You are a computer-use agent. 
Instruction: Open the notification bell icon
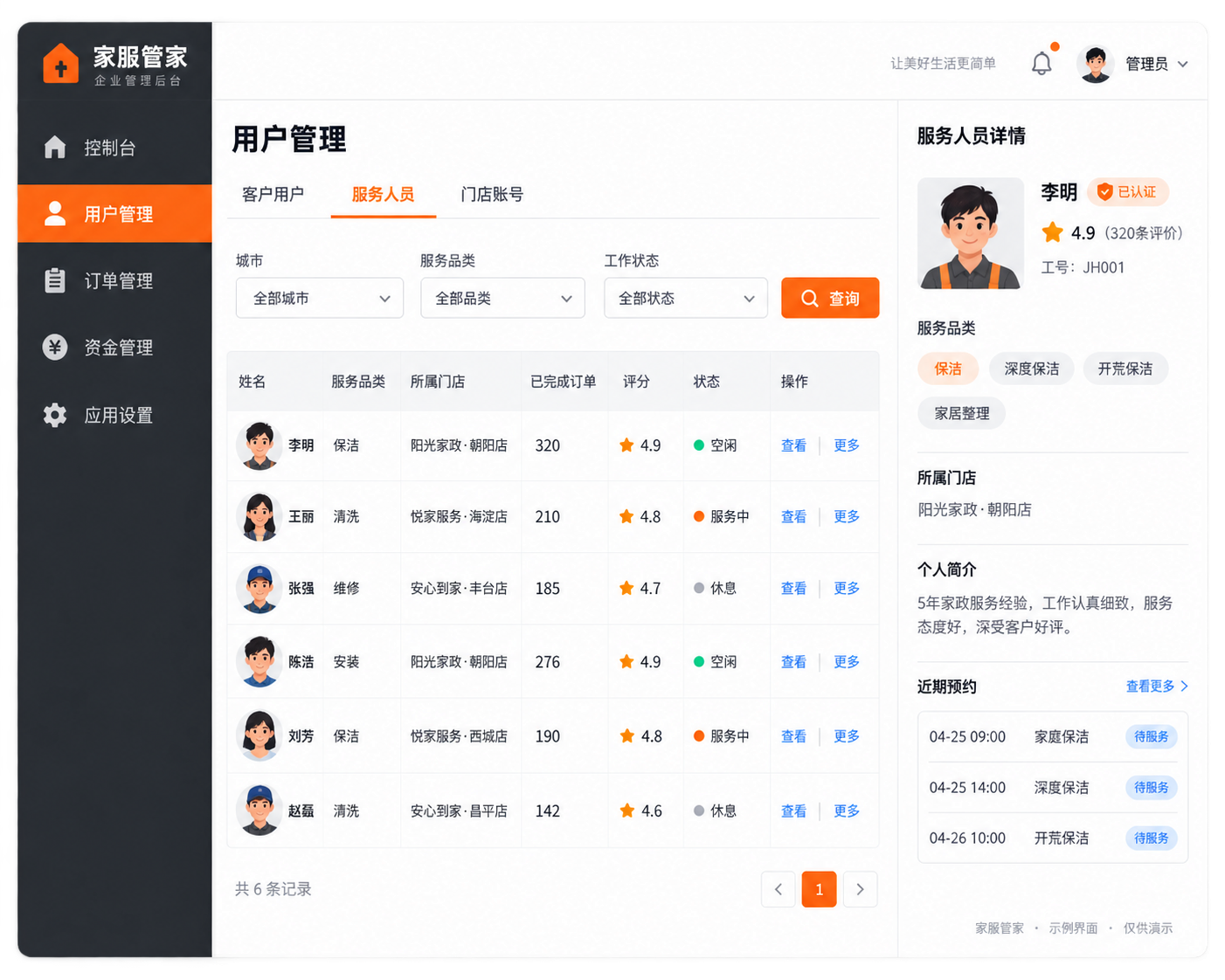tap(1042, 63)
